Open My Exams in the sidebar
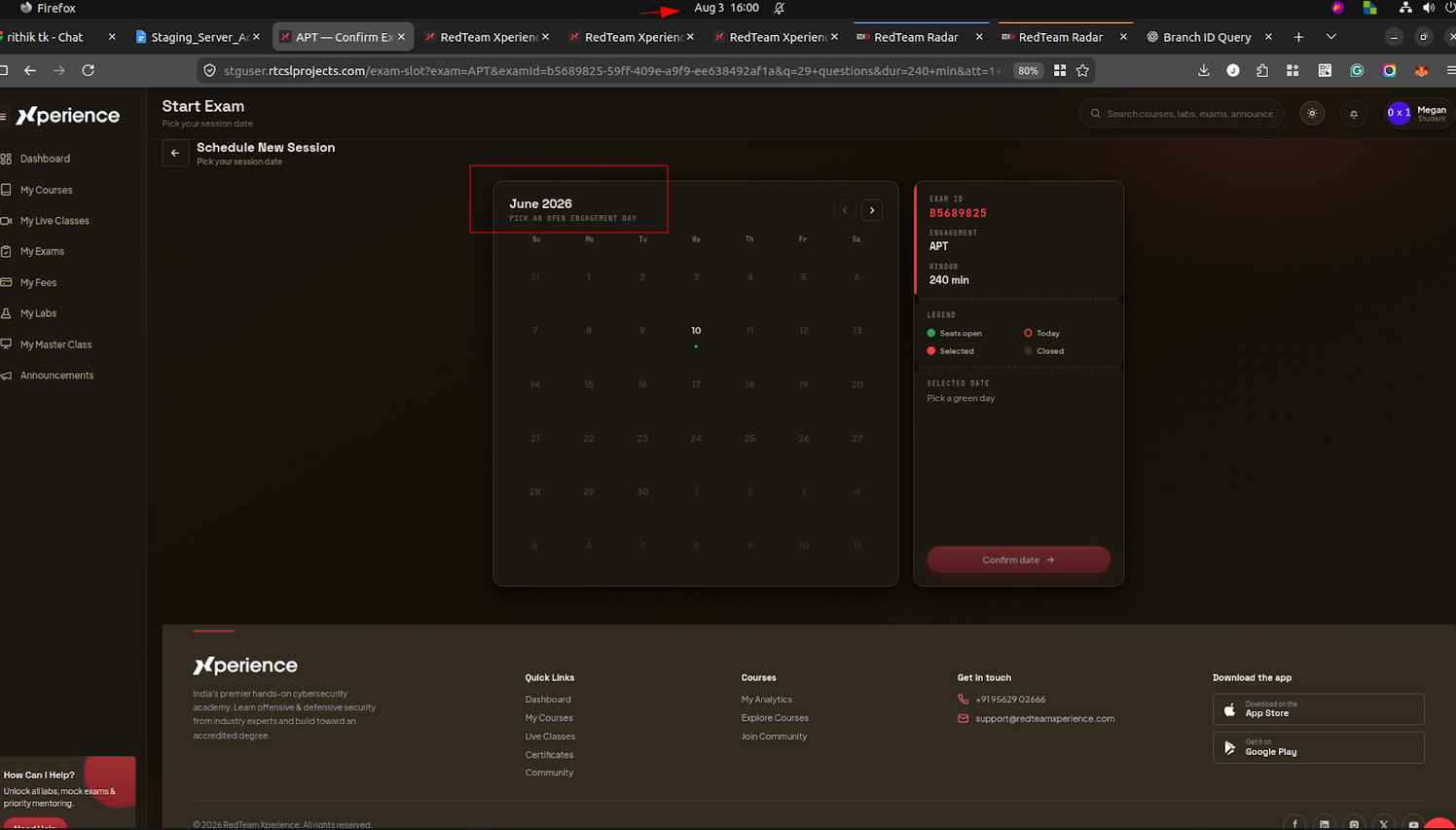Screen dimensions: 1456x830 point(42,251)
